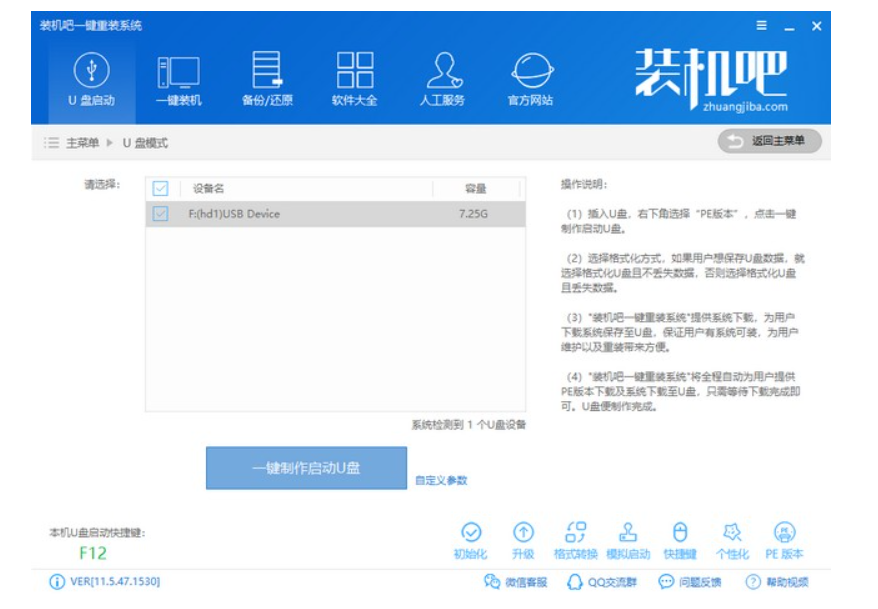
Task: Click the F12 hotkey text
Action: point(92,553)
